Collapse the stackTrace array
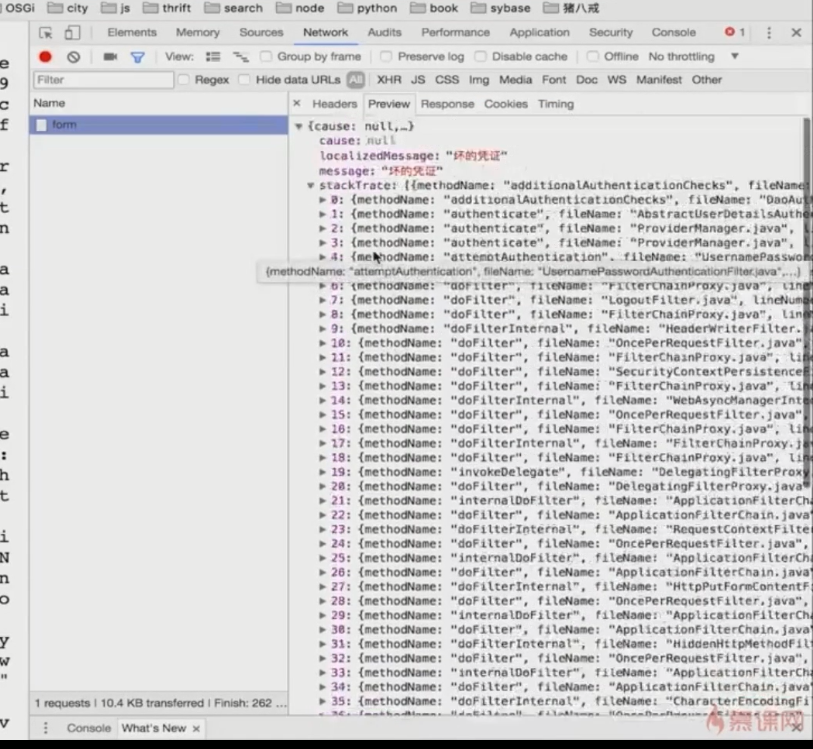This screenshot has width=813, height=749. pos(311,185)
